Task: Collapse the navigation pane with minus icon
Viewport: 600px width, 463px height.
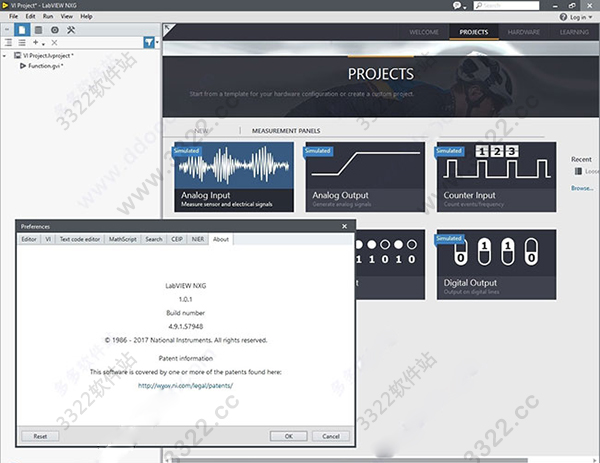Action: click(x=7, y=29)
